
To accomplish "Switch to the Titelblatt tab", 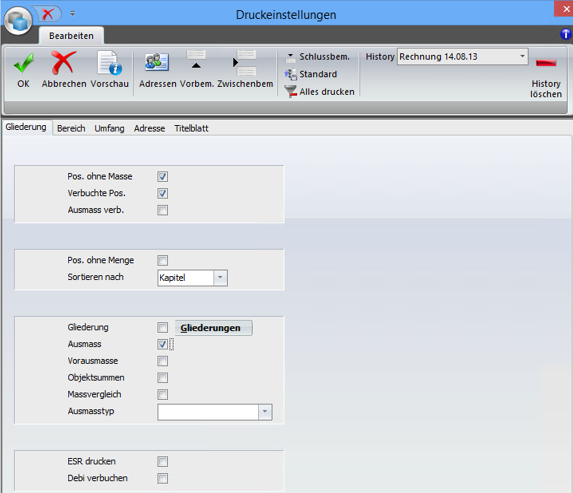I will [x=191, y=129].
